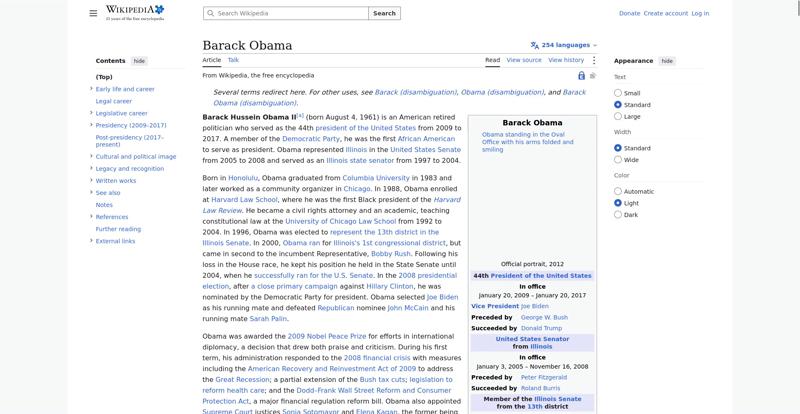Open Democratic Party link

click(x=311, y=139)
